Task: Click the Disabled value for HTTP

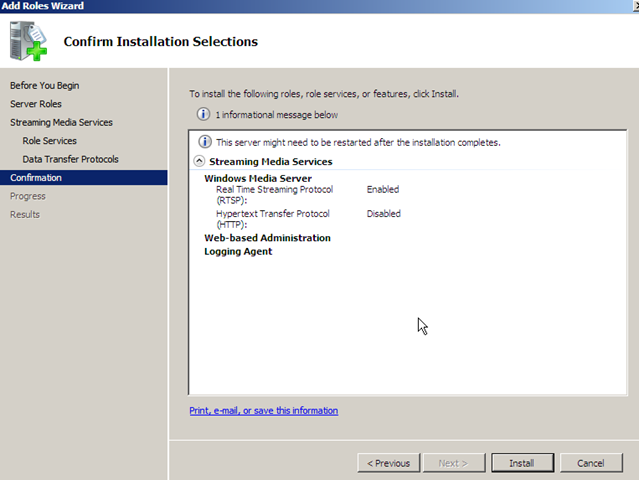Action: pyautogui.click(x=383, y=214)
